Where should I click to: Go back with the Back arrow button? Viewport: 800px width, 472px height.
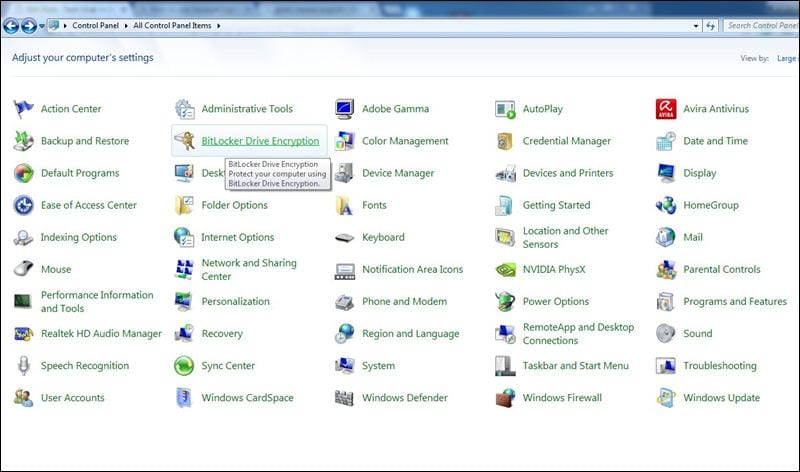point(11,26)
